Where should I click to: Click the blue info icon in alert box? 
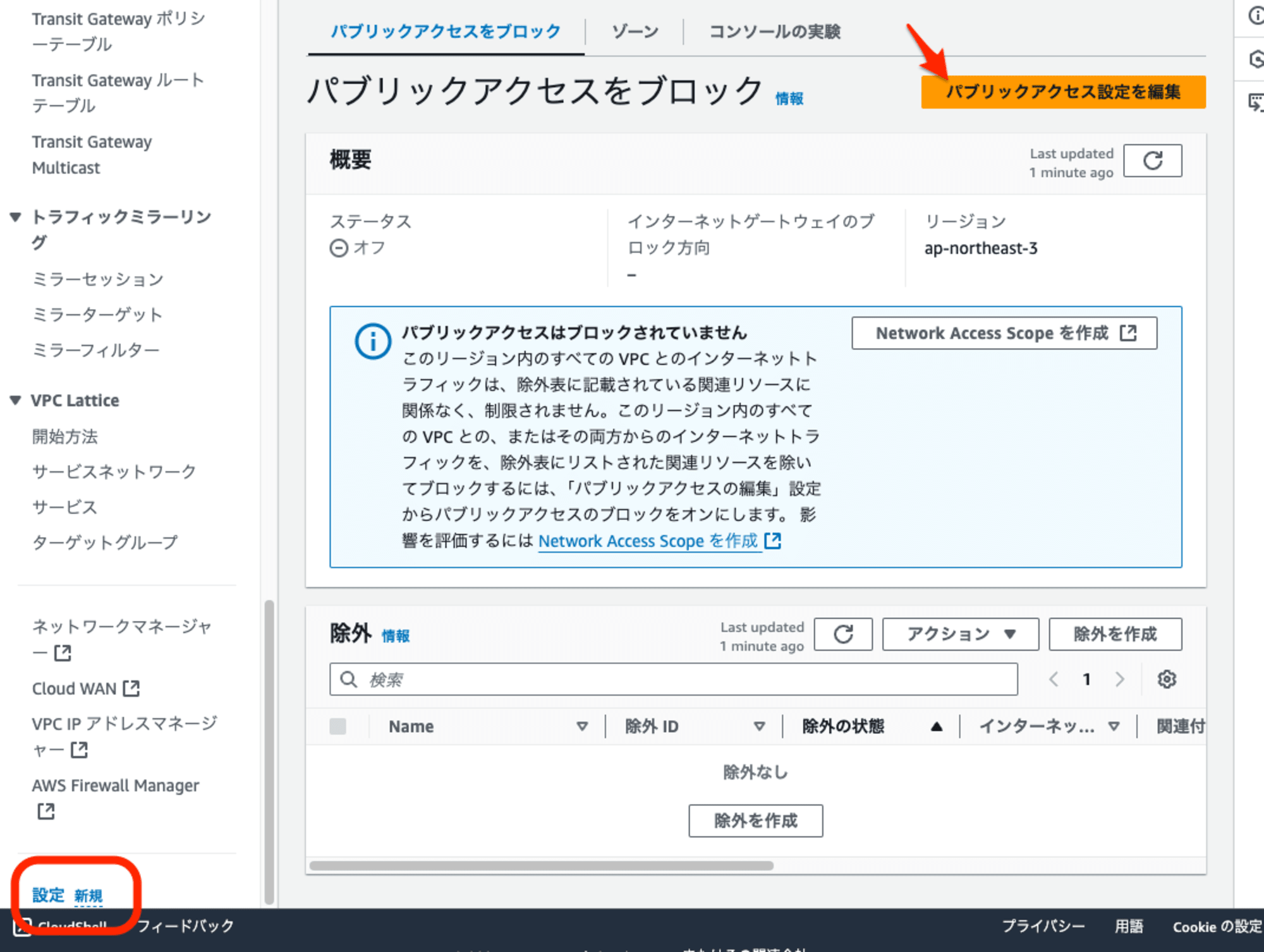pyautogui.click(x=373, y=342)
